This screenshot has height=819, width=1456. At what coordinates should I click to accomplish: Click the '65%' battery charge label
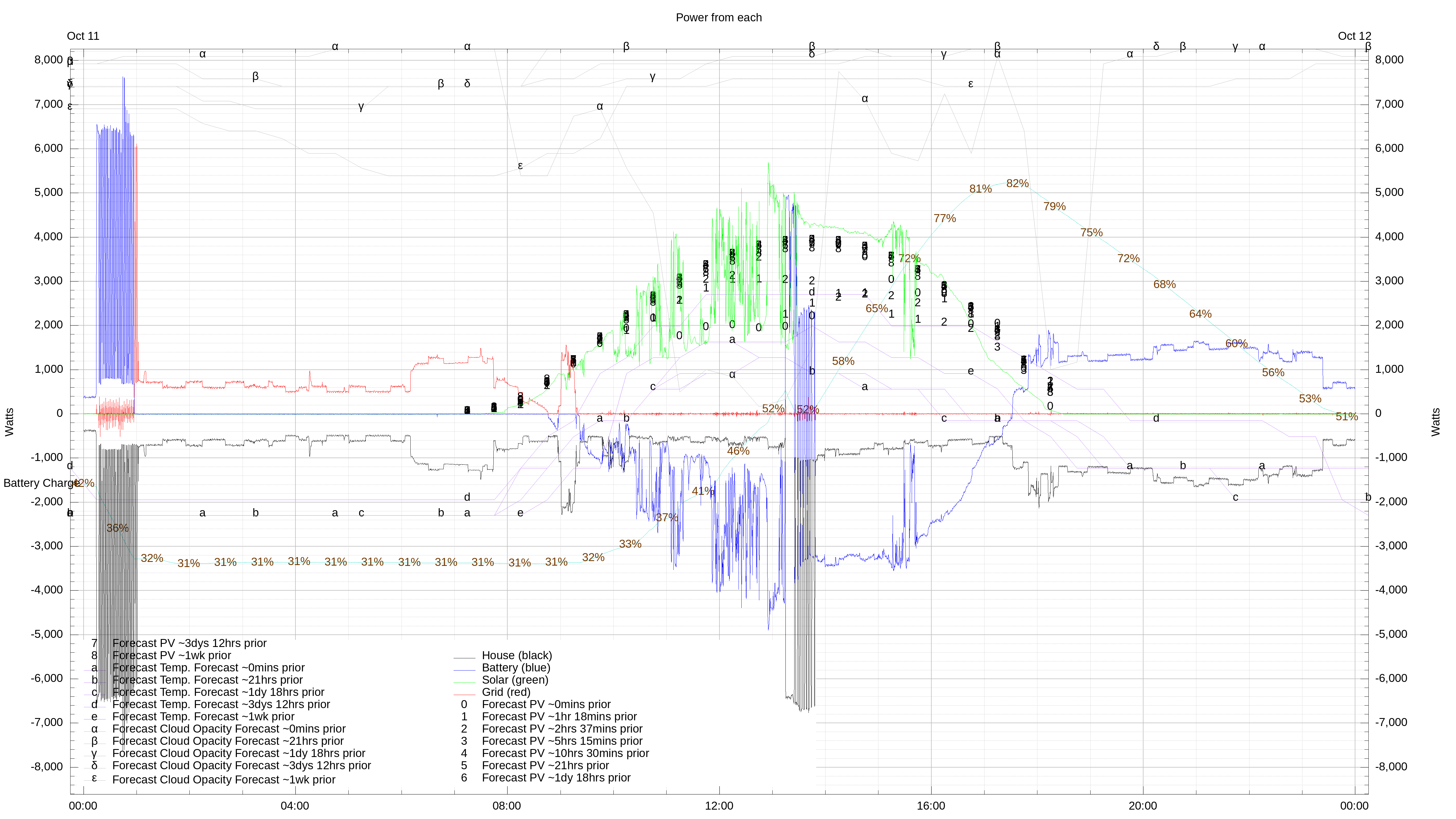click(x=877, y=308)
